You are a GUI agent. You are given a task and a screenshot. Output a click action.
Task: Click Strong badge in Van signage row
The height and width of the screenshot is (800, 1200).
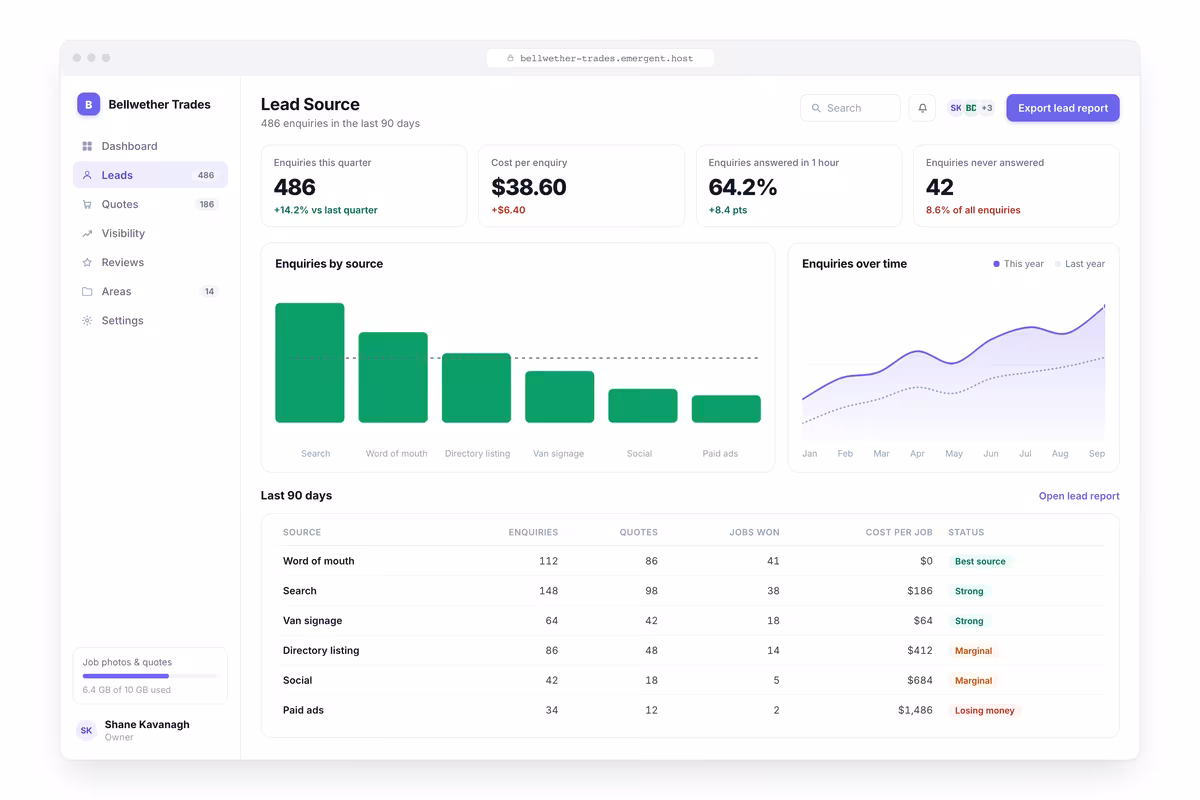pos(969,621)
